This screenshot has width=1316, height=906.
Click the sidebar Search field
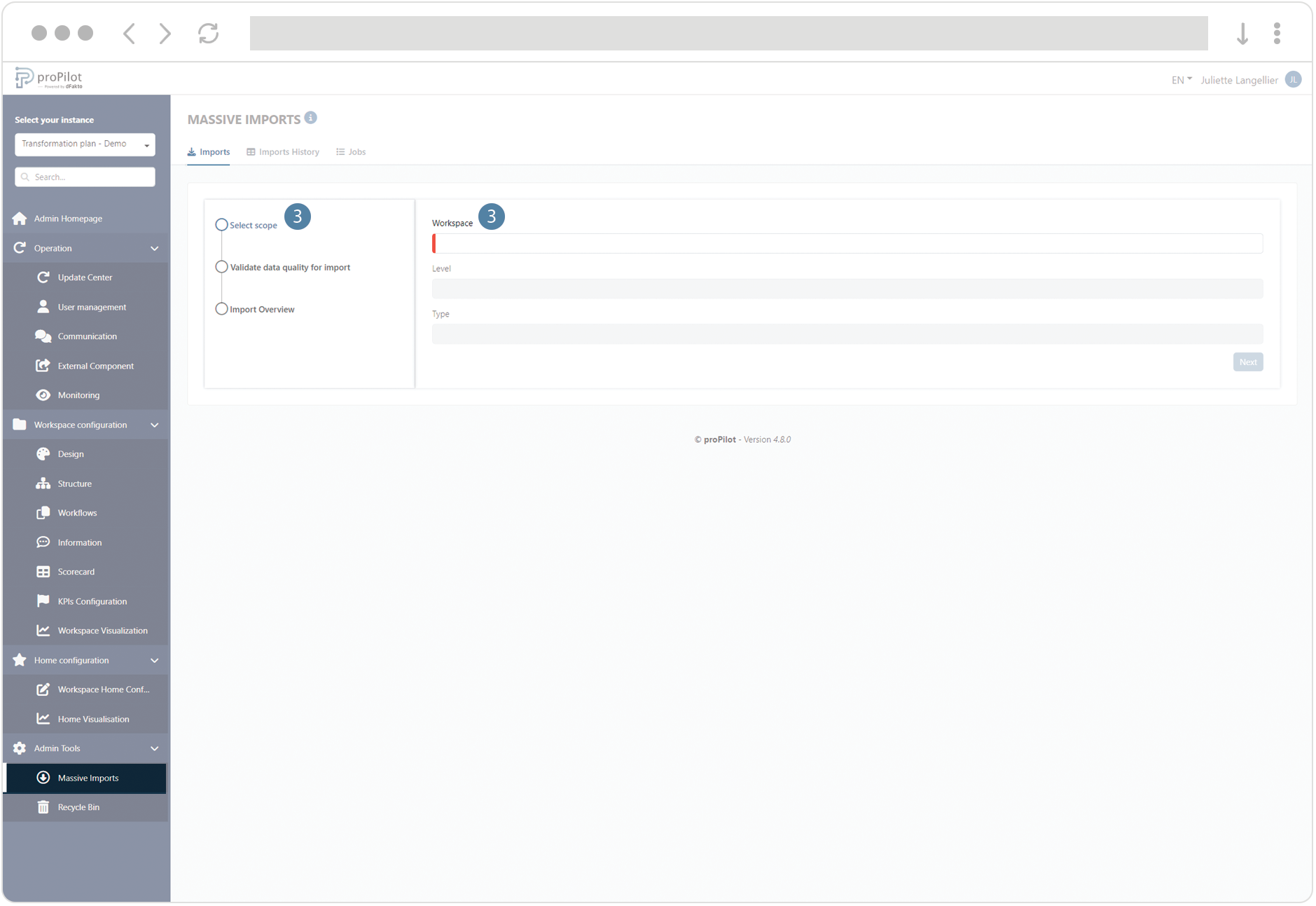pos(84,177)
